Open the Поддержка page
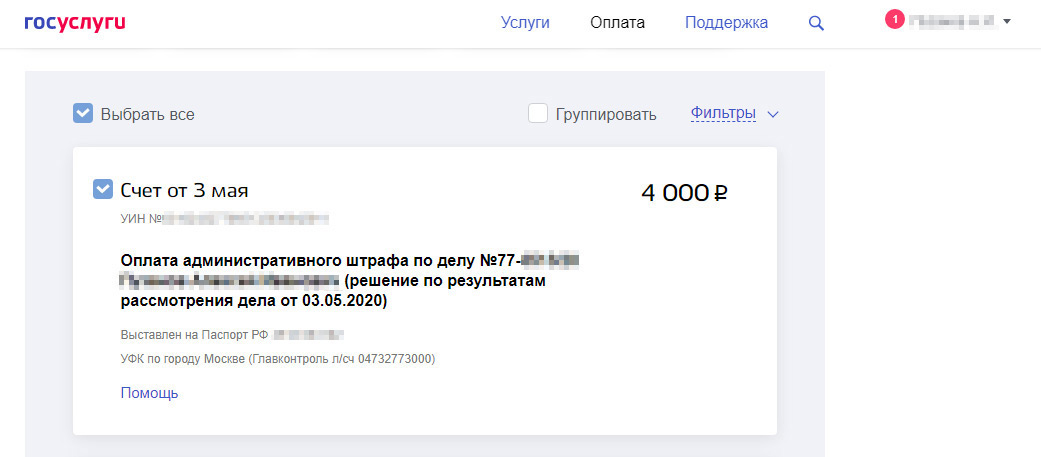Image resolution: width=1041 pixels, height=457 pixels. click(726, 23)
